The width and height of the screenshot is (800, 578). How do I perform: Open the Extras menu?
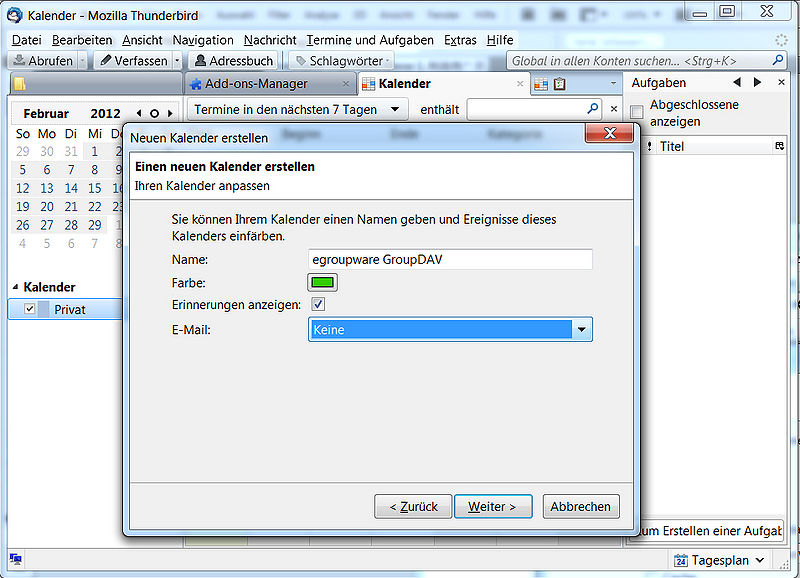[460, 40]
